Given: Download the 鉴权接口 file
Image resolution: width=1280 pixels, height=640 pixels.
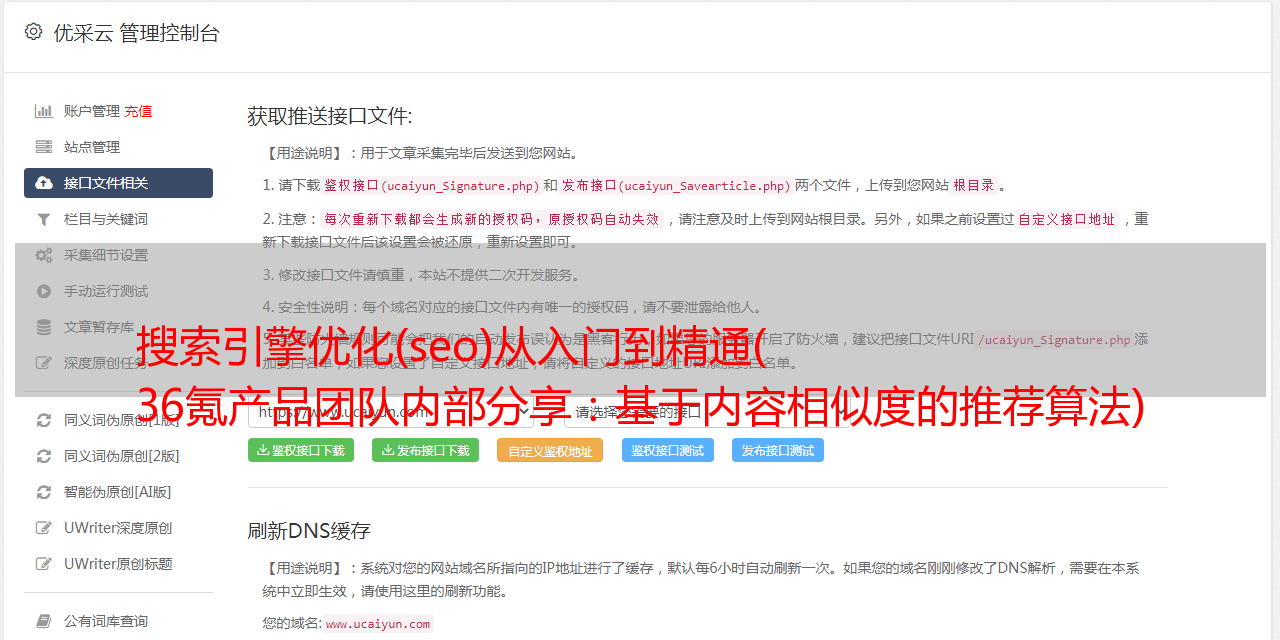Looking at the screenshot, I should point(301,450).
